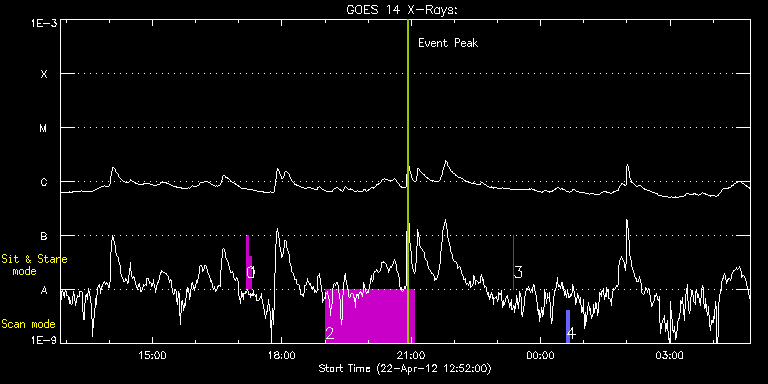This screenshot has height=384, width=768.
Task: Click the B flare class axis label
Action: click(44, 236)
